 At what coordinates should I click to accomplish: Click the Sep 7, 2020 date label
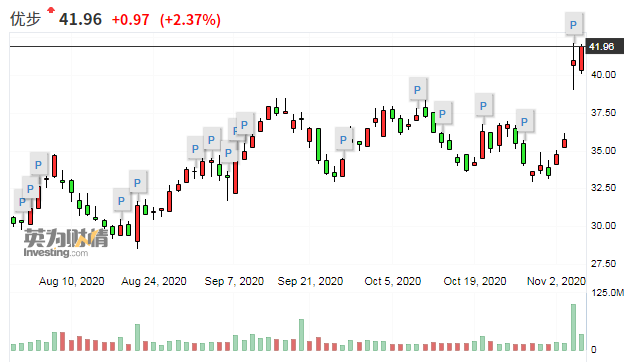[x=234, y=281]
